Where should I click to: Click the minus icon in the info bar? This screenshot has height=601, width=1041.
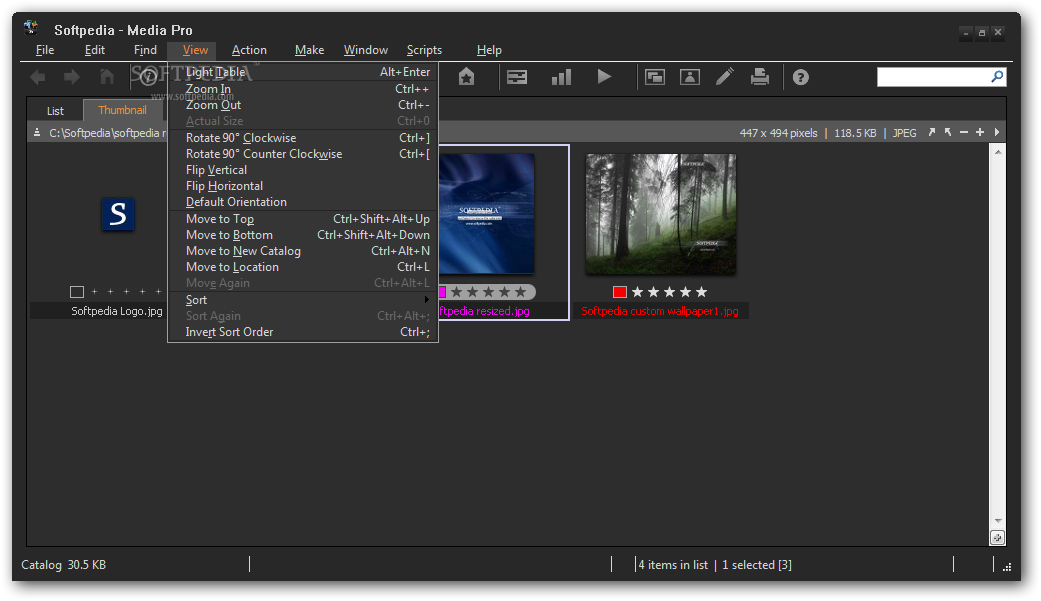pos(964,132)
